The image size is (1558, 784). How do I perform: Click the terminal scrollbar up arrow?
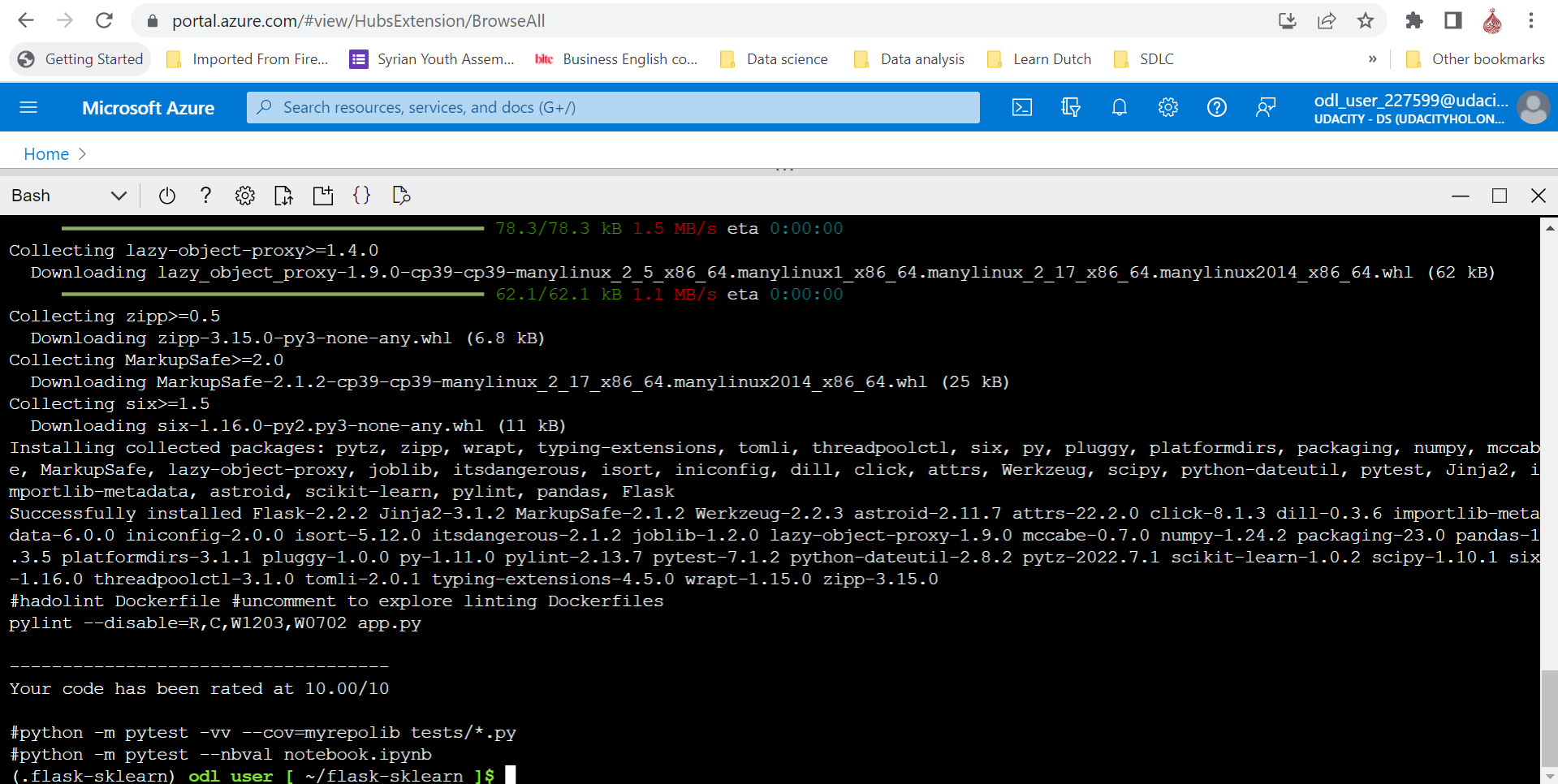pos(1549,228)
